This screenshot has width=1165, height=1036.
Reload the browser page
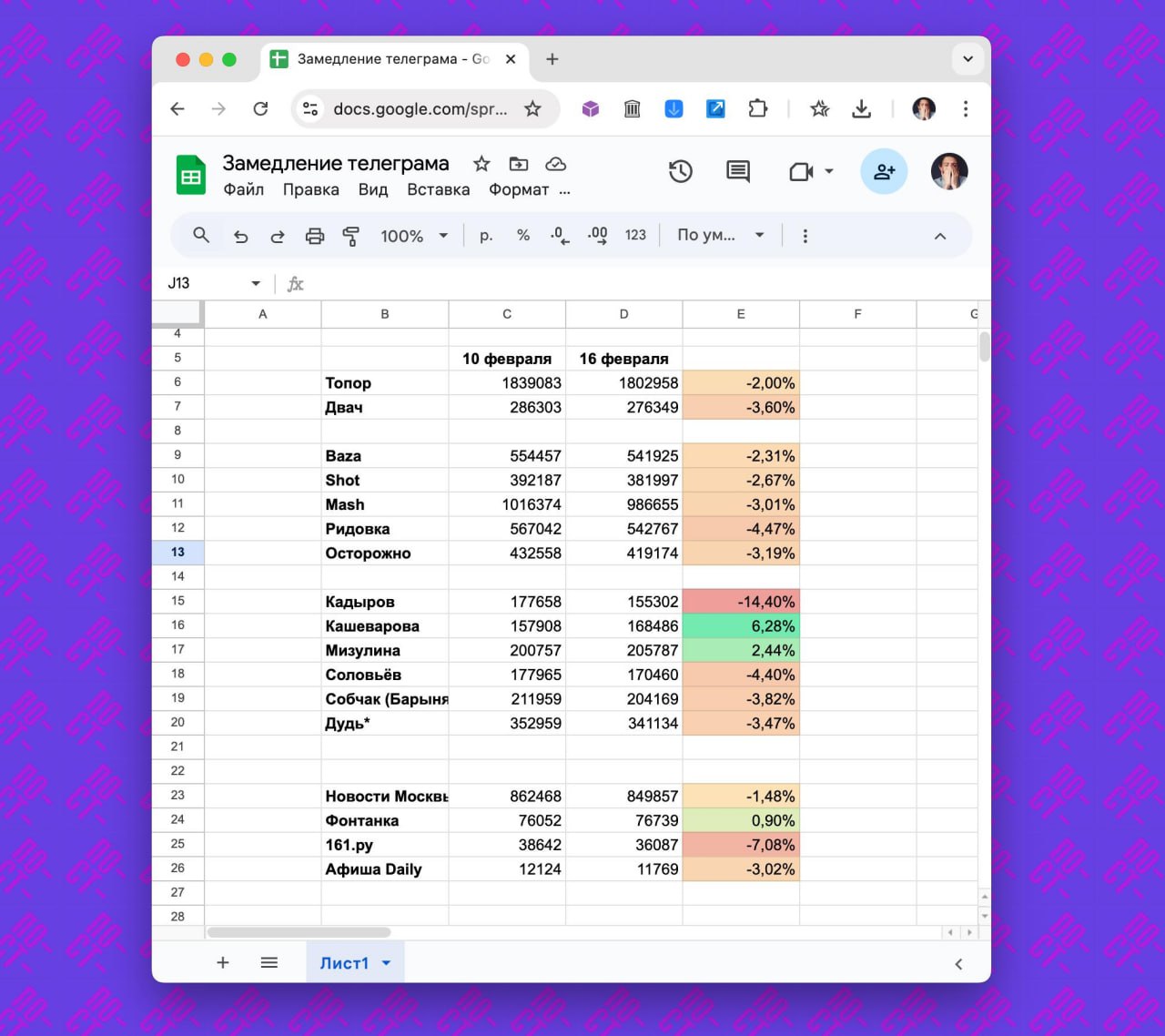point(261,109)
